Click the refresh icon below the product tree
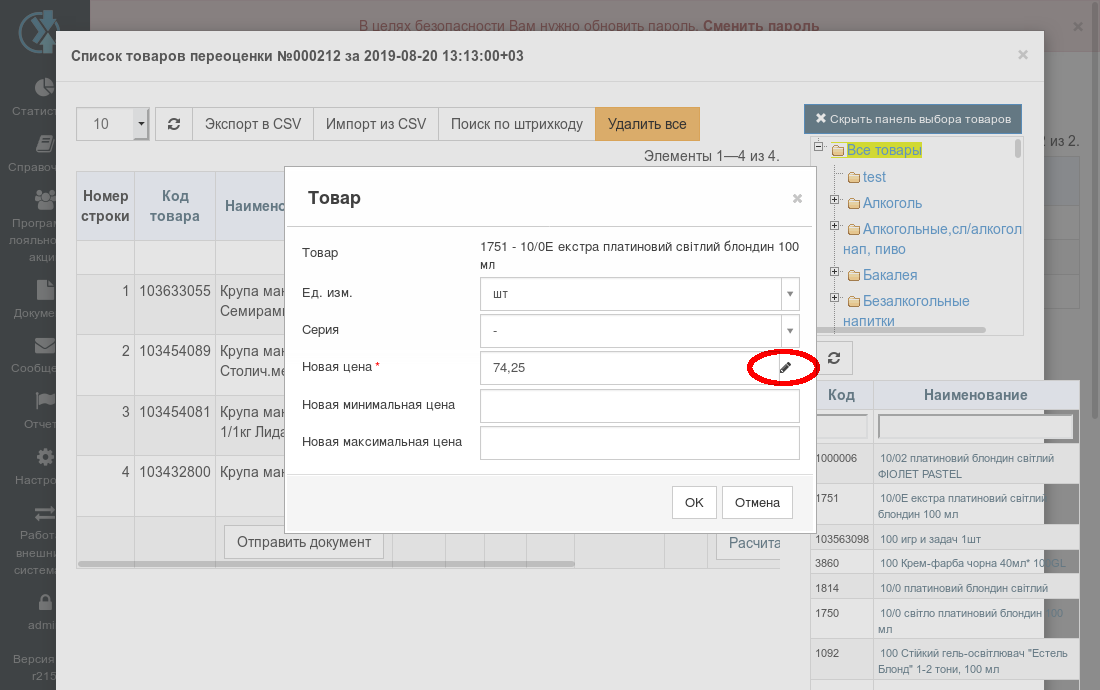Image resolution: width=1100 pixels, height=690 pixels. click(x=833, y=358)
